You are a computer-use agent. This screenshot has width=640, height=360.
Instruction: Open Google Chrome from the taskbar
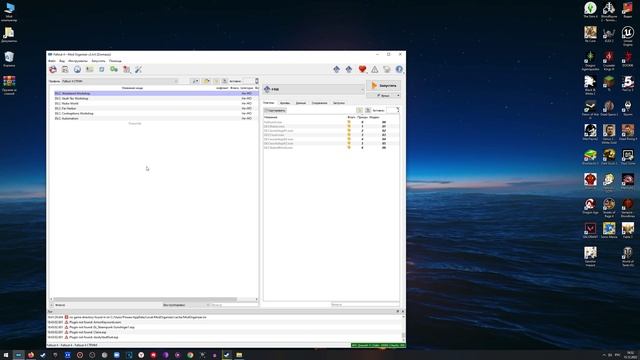point(190,355)
